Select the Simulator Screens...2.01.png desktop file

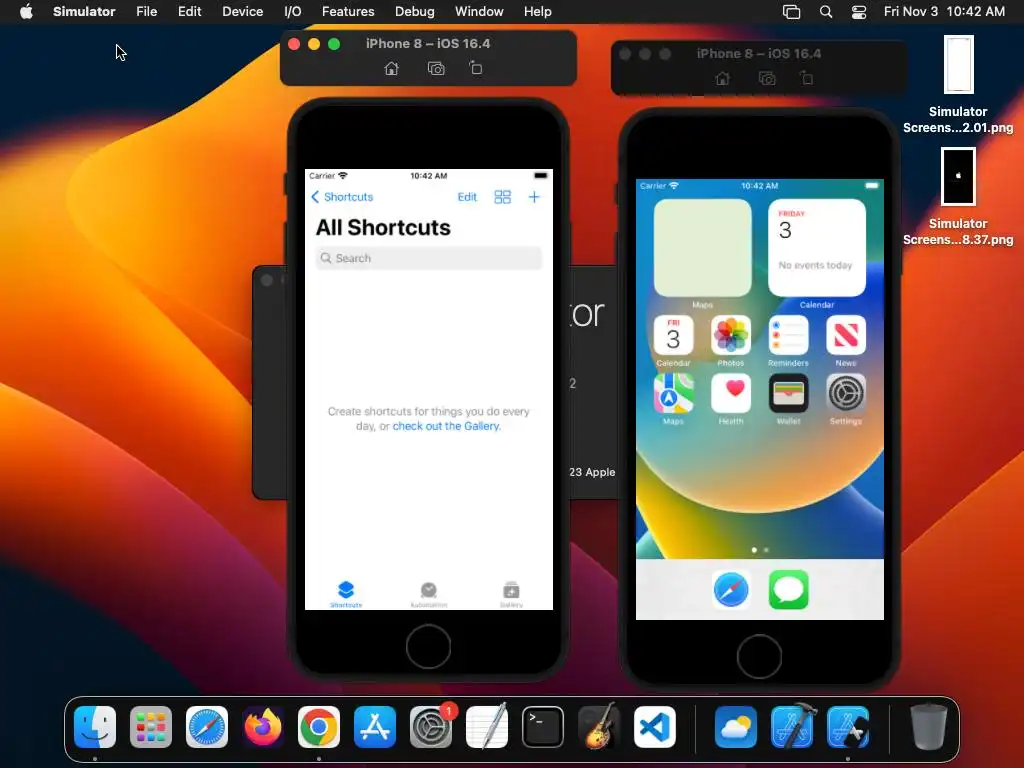pyautogui.click(x=958, y=84)
